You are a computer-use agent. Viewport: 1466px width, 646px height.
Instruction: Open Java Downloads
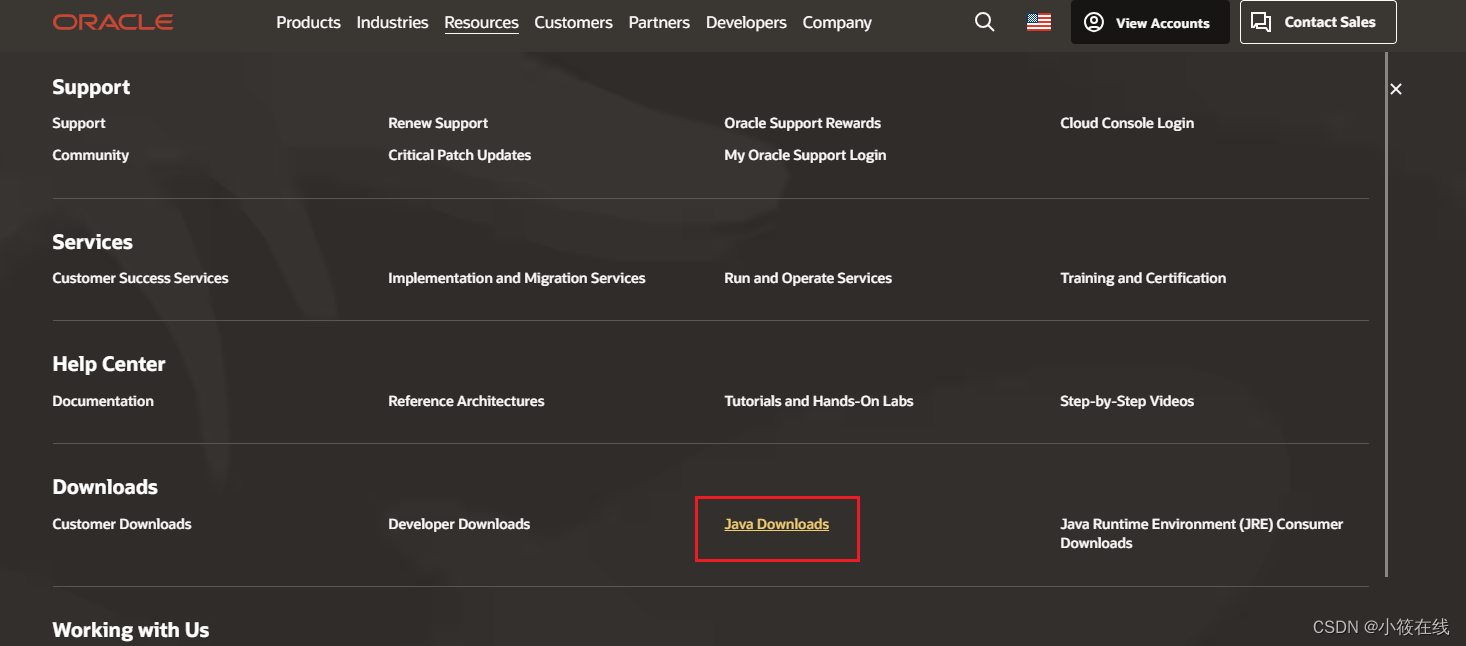coord(777,523)
